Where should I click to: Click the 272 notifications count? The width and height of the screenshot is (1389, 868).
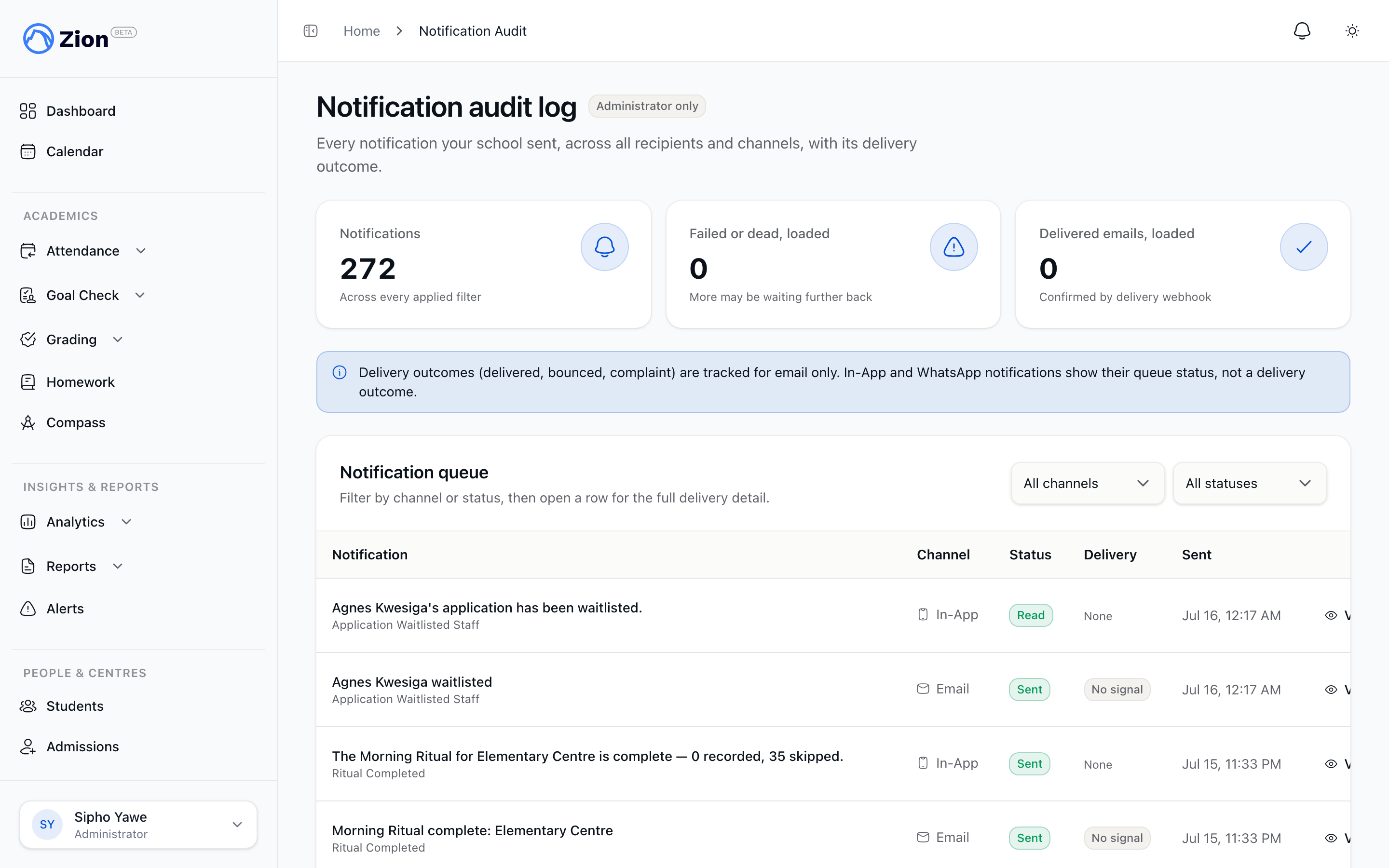[x=368, y=269]
